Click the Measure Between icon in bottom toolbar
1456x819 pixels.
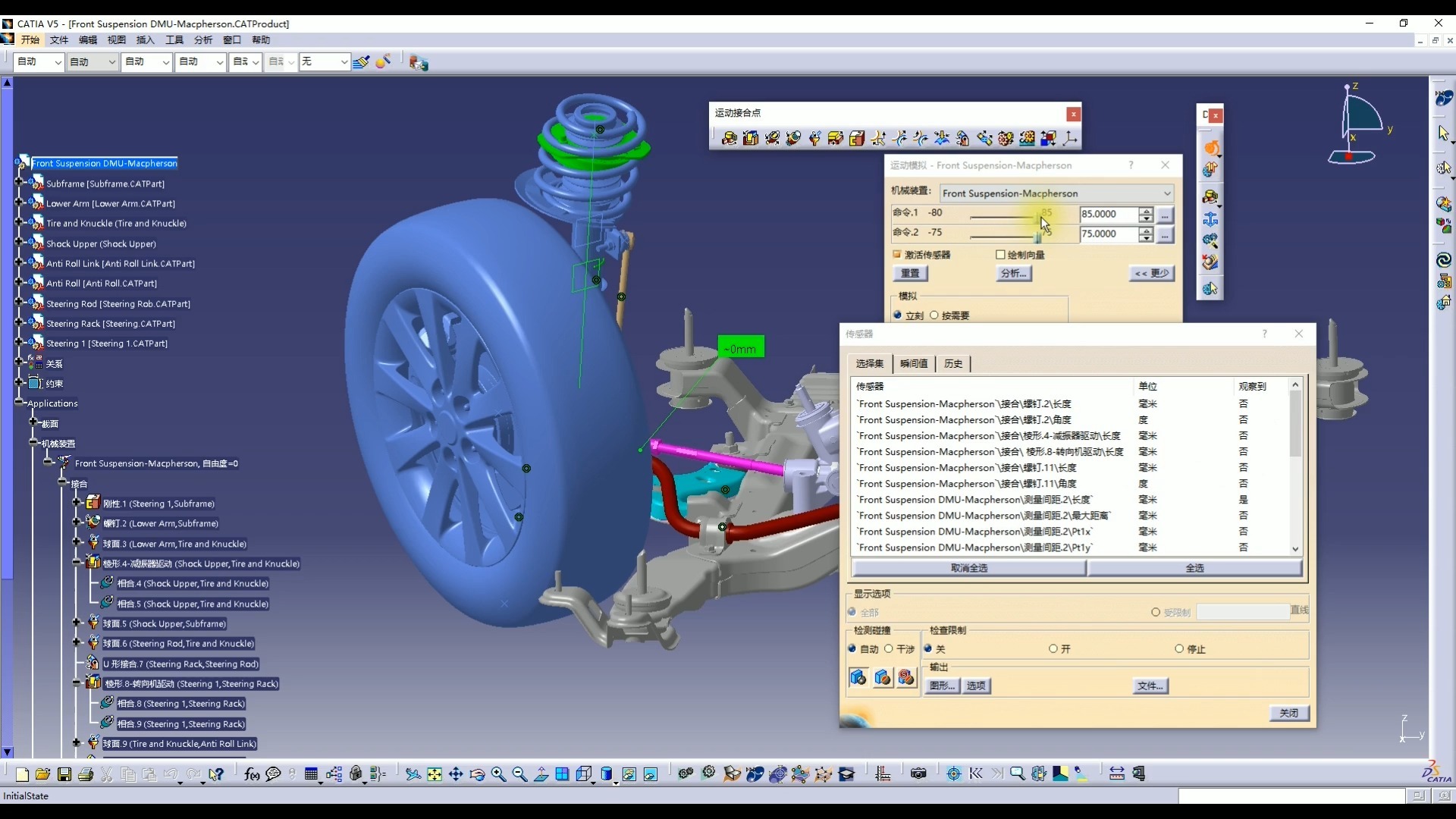pyautogui.click(x=1117, y=774)
